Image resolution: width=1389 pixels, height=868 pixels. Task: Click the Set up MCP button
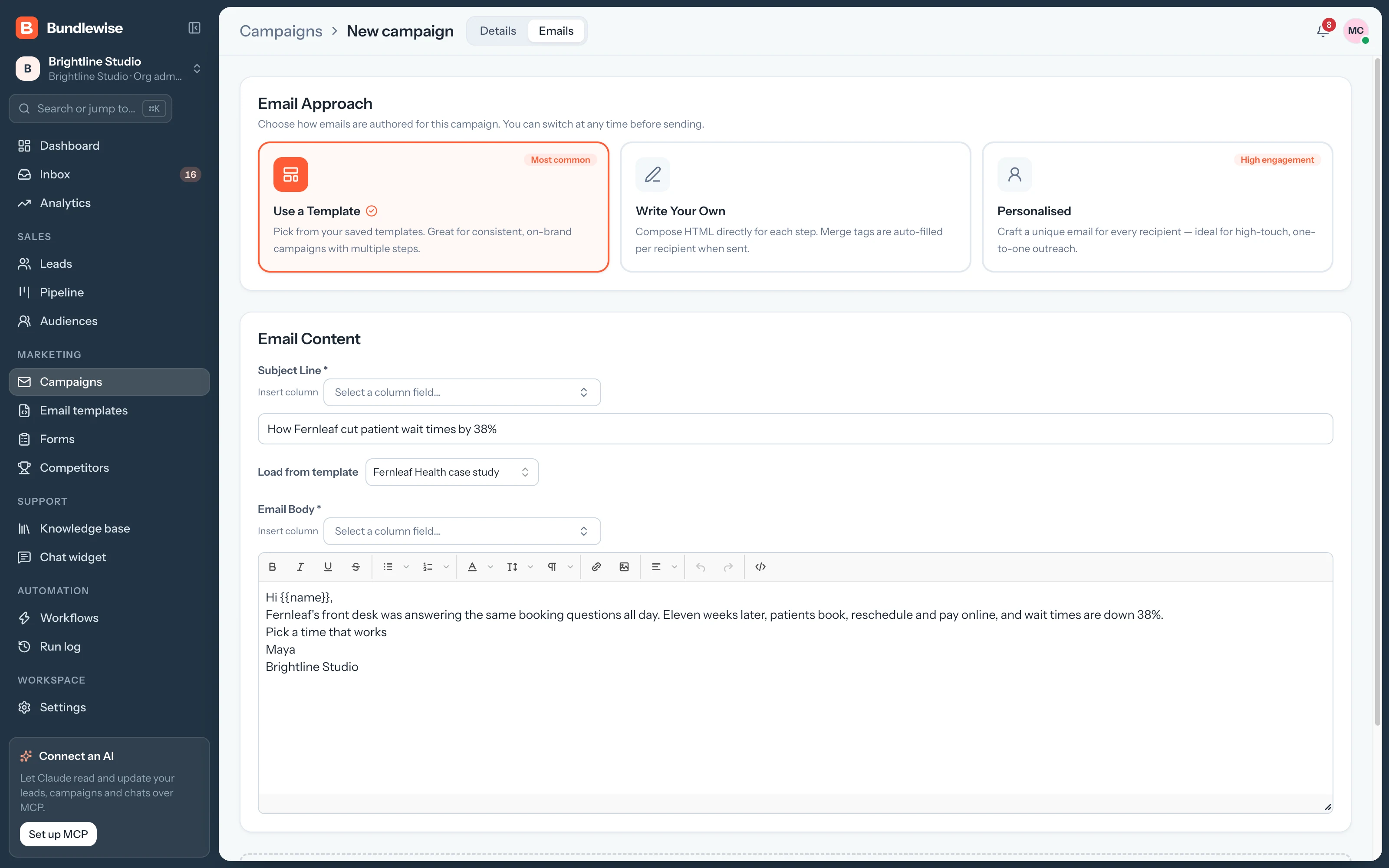pos(58,834)
